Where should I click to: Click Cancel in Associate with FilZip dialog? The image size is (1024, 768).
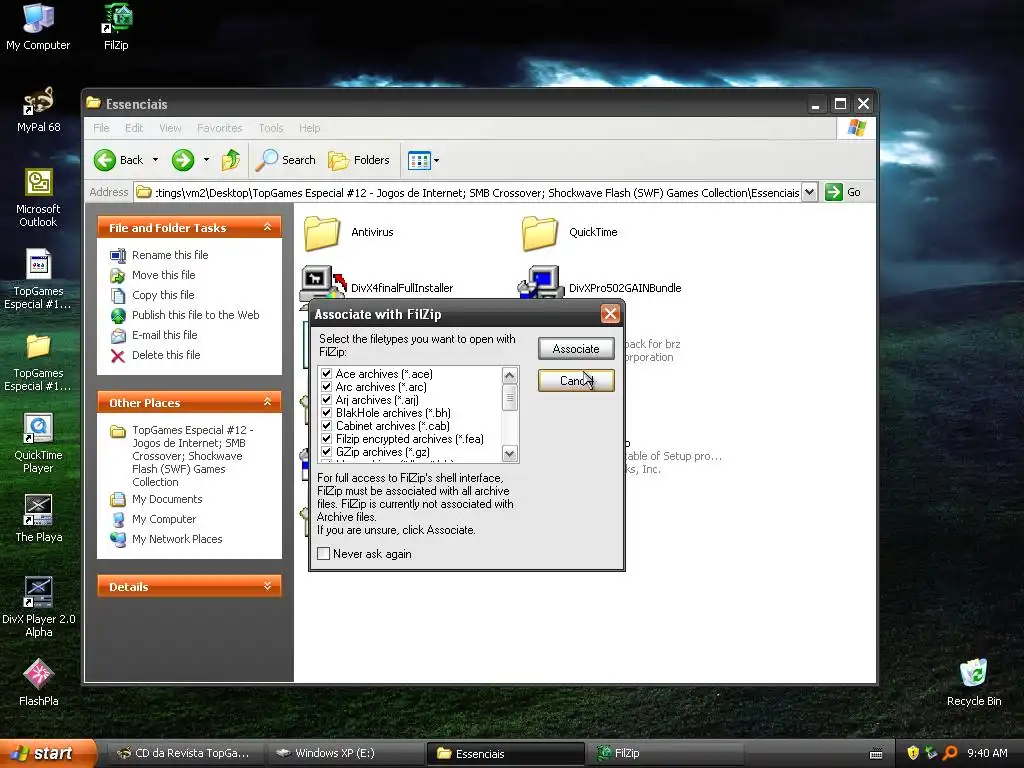tap(576, 381)
